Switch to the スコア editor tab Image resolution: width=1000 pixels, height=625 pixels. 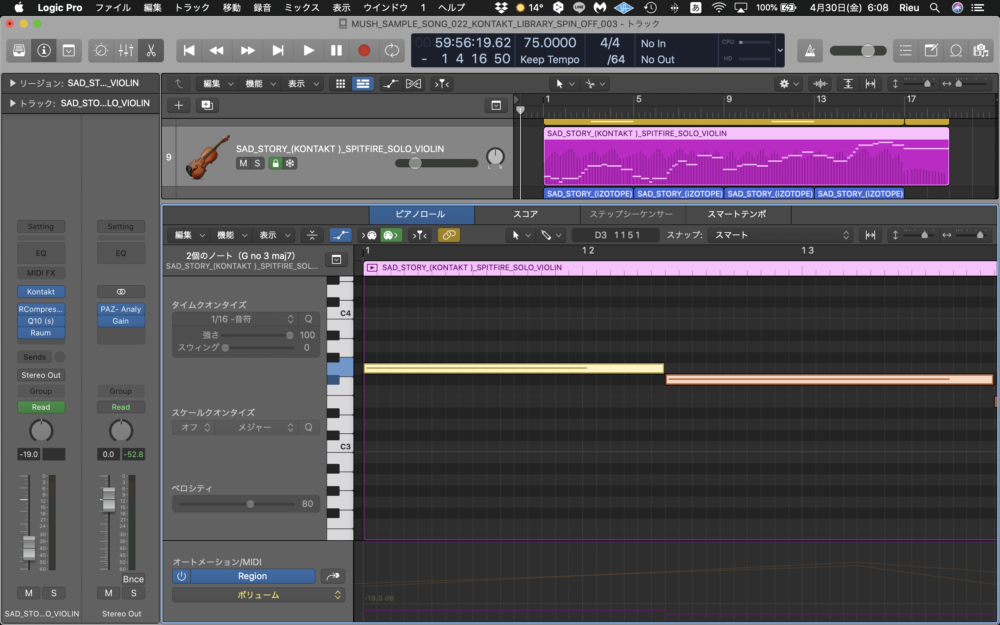tap(525, 214)
